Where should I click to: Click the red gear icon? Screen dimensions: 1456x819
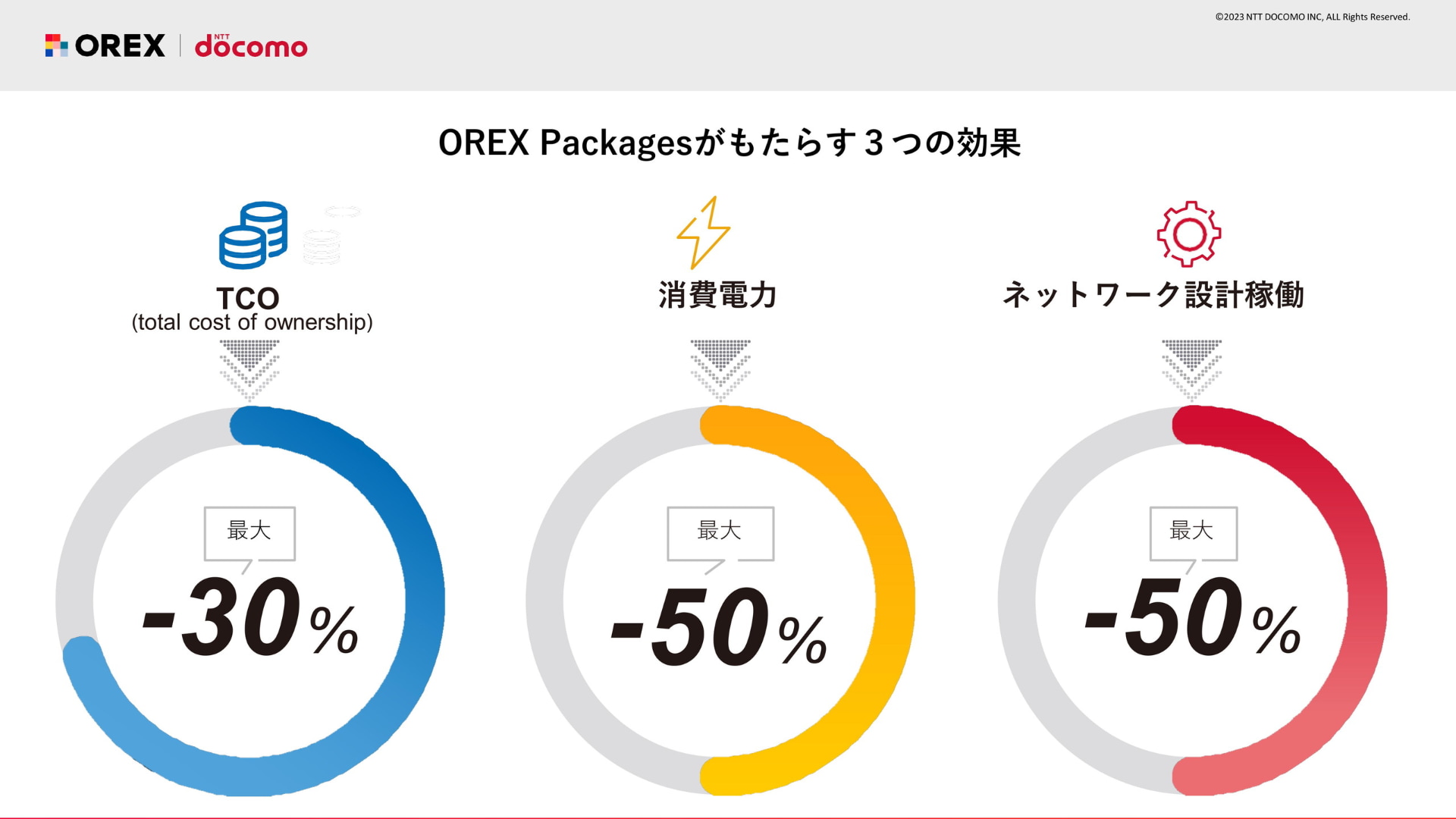[x=1188, y=234]
